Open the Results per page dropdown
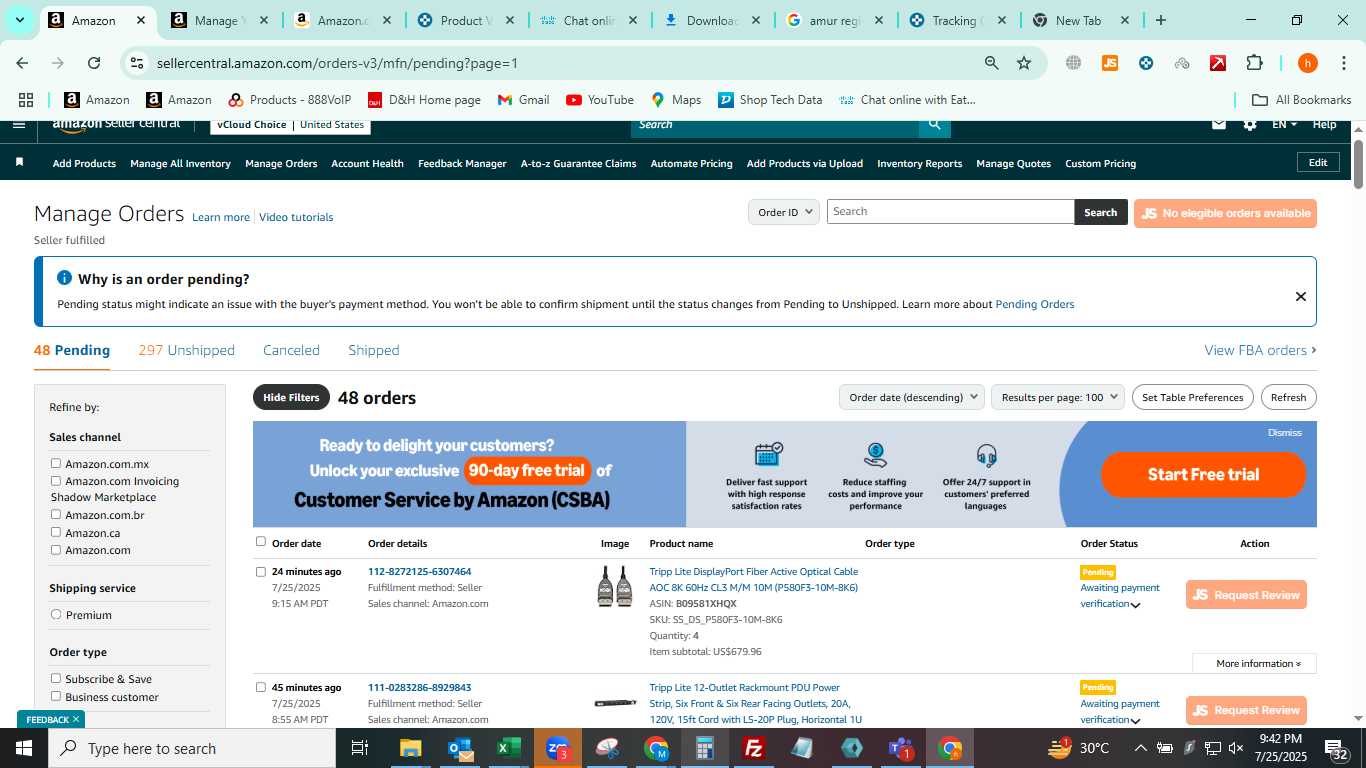Image resolution: width=1366 pixels, height=768 pixels. 1058,397
